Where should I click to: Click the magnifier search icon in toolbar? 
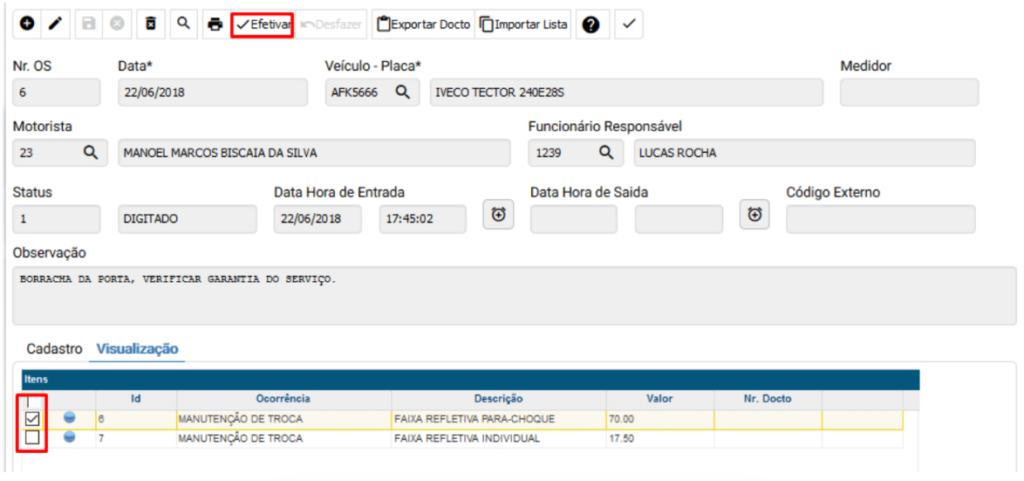(183, 24)
